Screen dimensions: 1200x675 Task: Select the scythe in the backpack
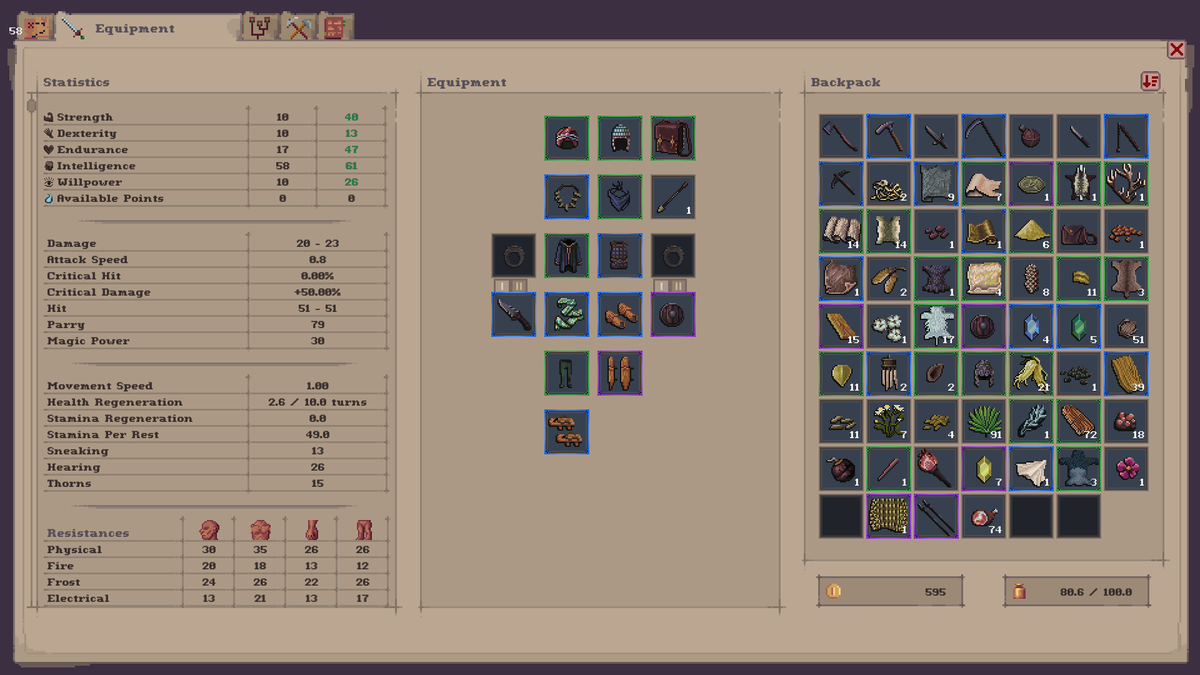point(984,136)
